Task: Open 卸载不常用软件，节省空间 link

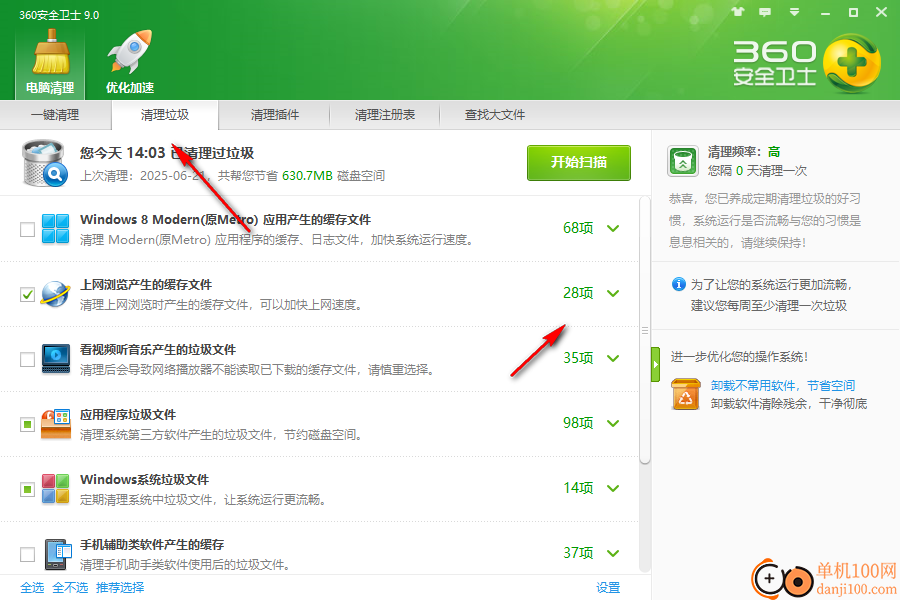Action: pos(783,385)
